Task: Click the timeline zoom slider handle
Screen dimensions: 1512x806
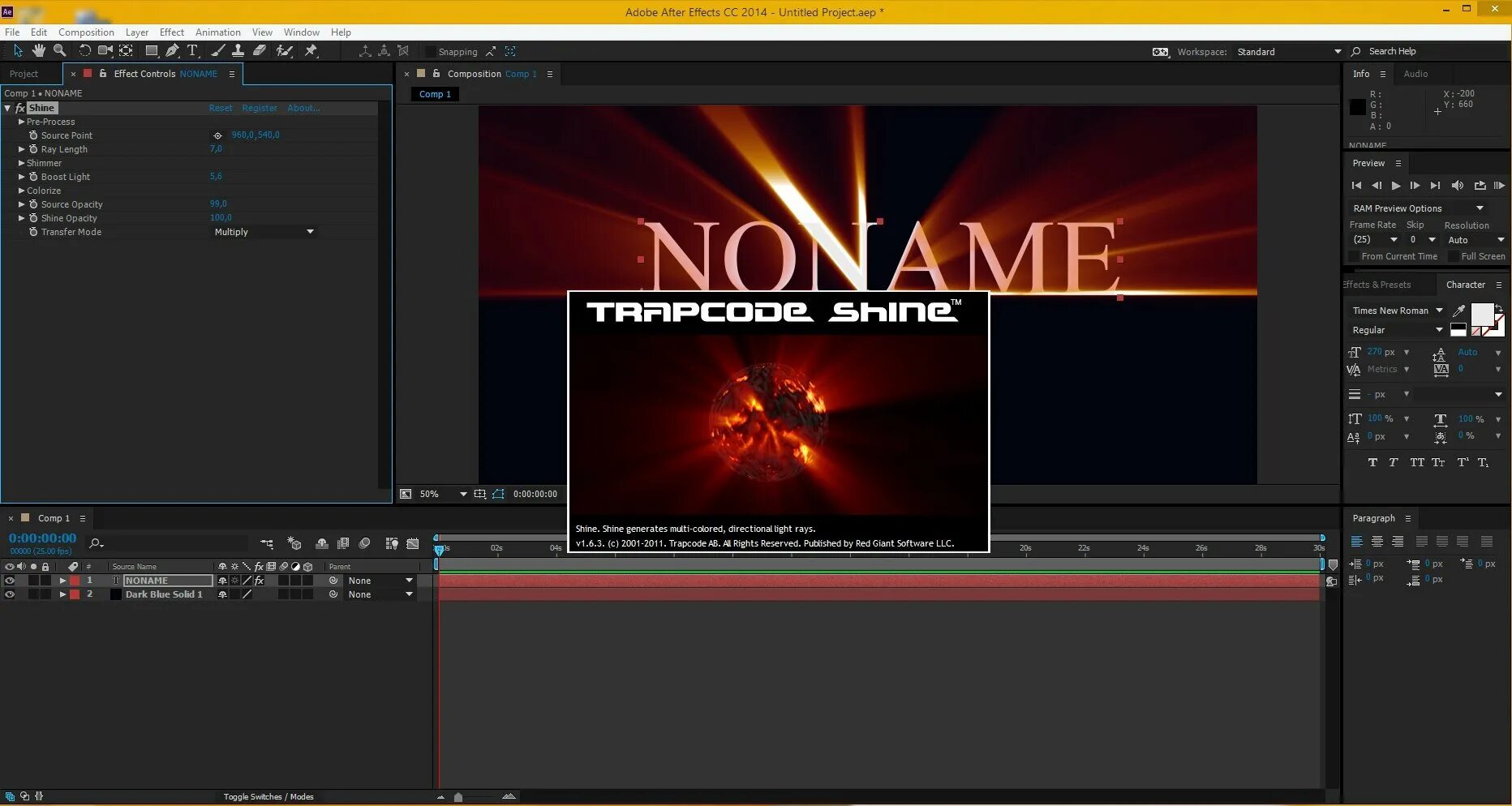Action: point(458,797)
